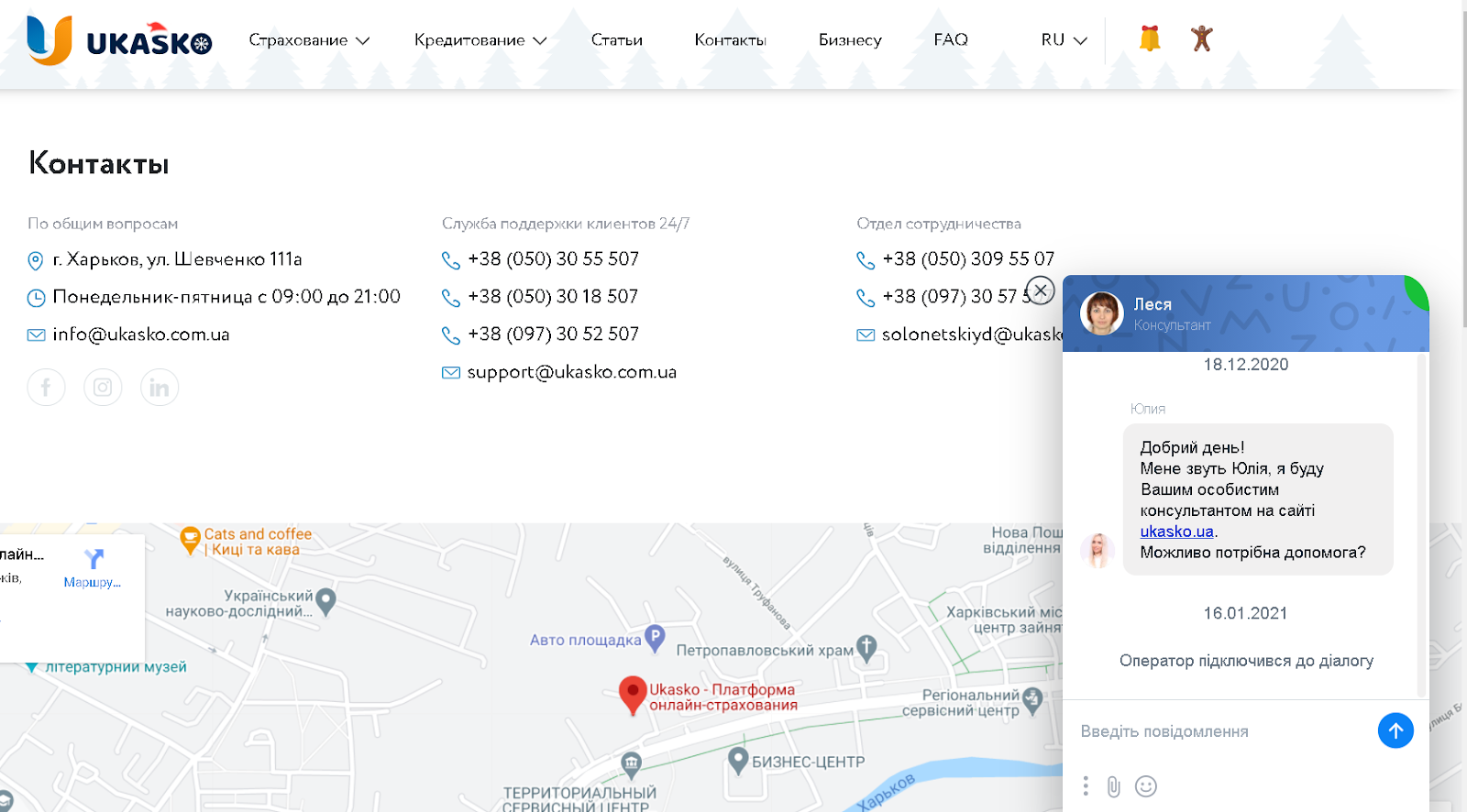The width and height of the screenshot is (1467, 812).
Task: Send chat message with arrow button
Action: click(x=1395, y=730)
